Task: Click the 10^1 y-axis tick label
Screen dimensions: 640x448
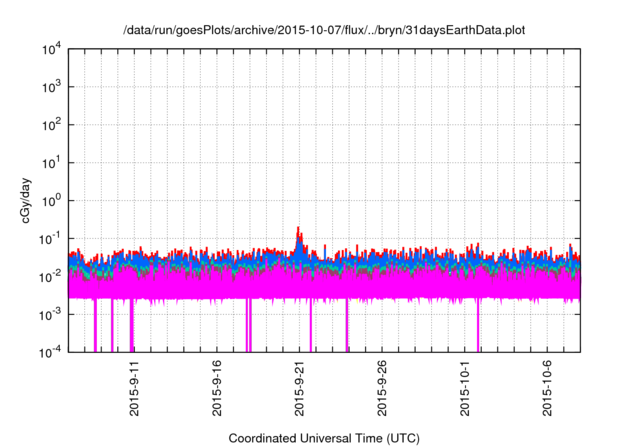Action: click(51, 163)
